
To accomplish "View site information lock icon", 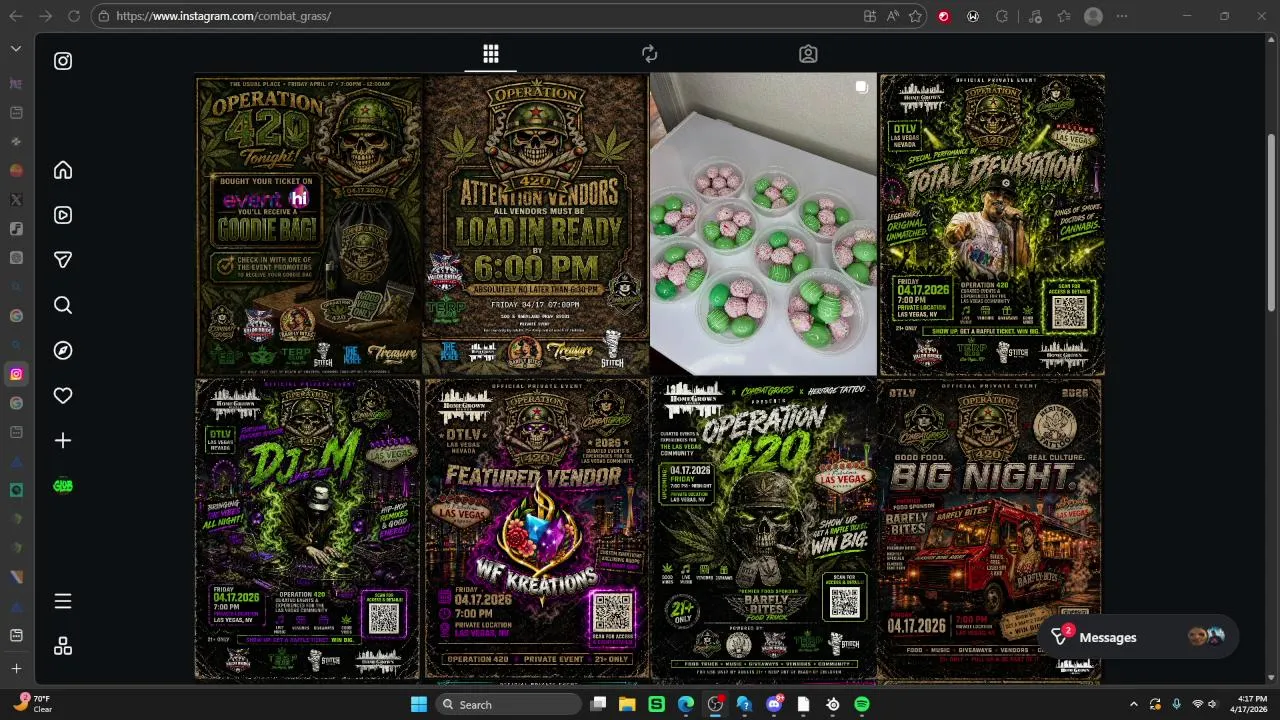I will (x=104, y=16).
